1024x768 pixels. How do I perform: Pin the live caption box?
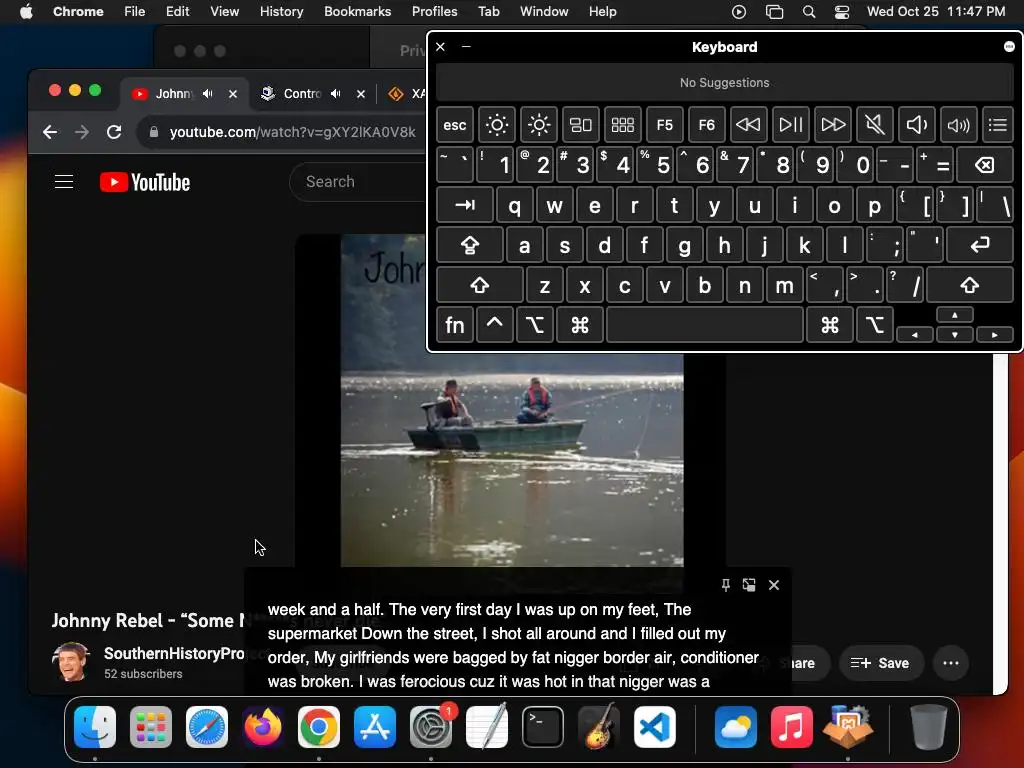coord(726,584)
